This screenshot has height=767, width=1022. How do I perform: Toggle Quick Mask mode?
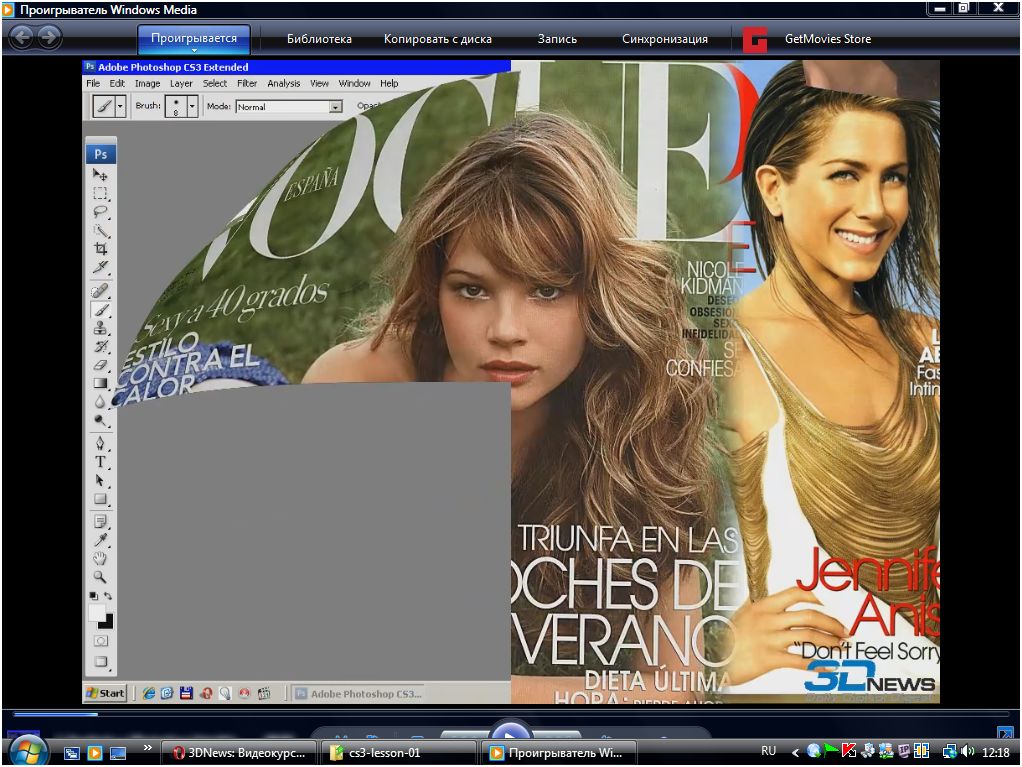point(100,641)
